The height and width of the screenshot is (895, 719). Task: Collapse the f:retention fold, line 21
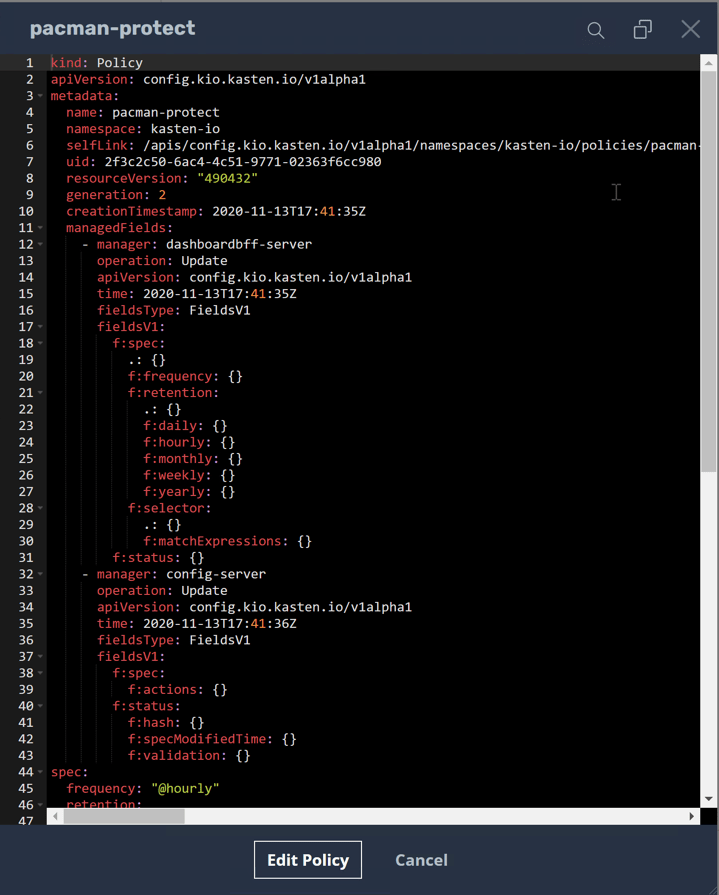tap(41, 393)
